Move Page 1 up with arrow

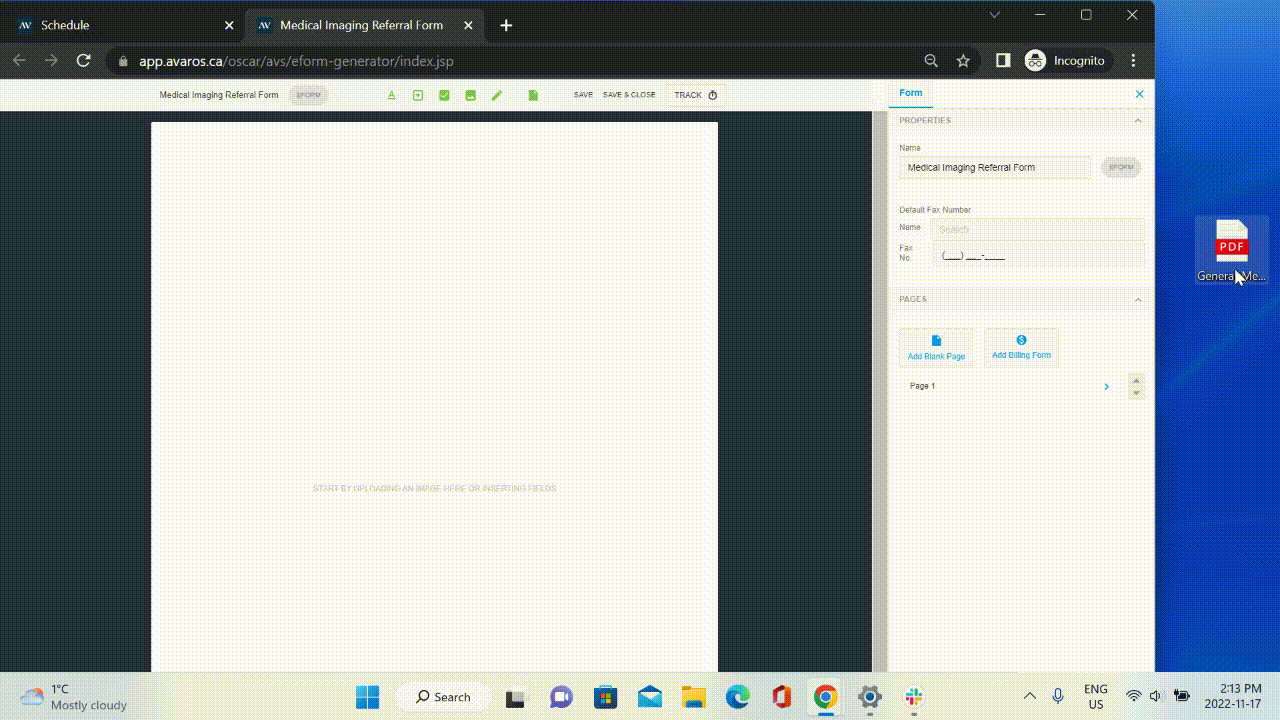(1136, 380)
